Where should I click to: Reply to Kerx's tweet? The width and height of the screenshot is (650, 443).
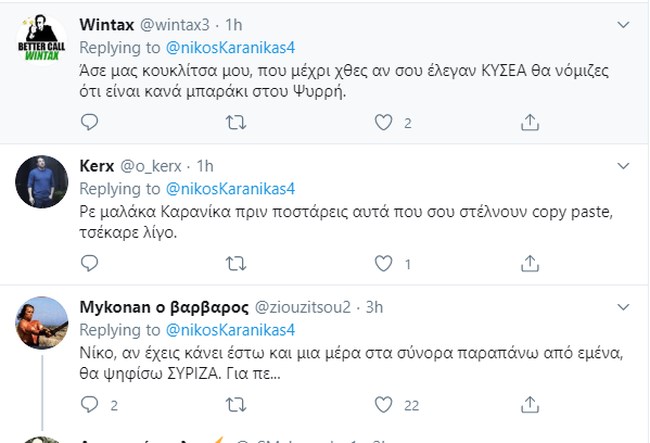tap(89, 264)
